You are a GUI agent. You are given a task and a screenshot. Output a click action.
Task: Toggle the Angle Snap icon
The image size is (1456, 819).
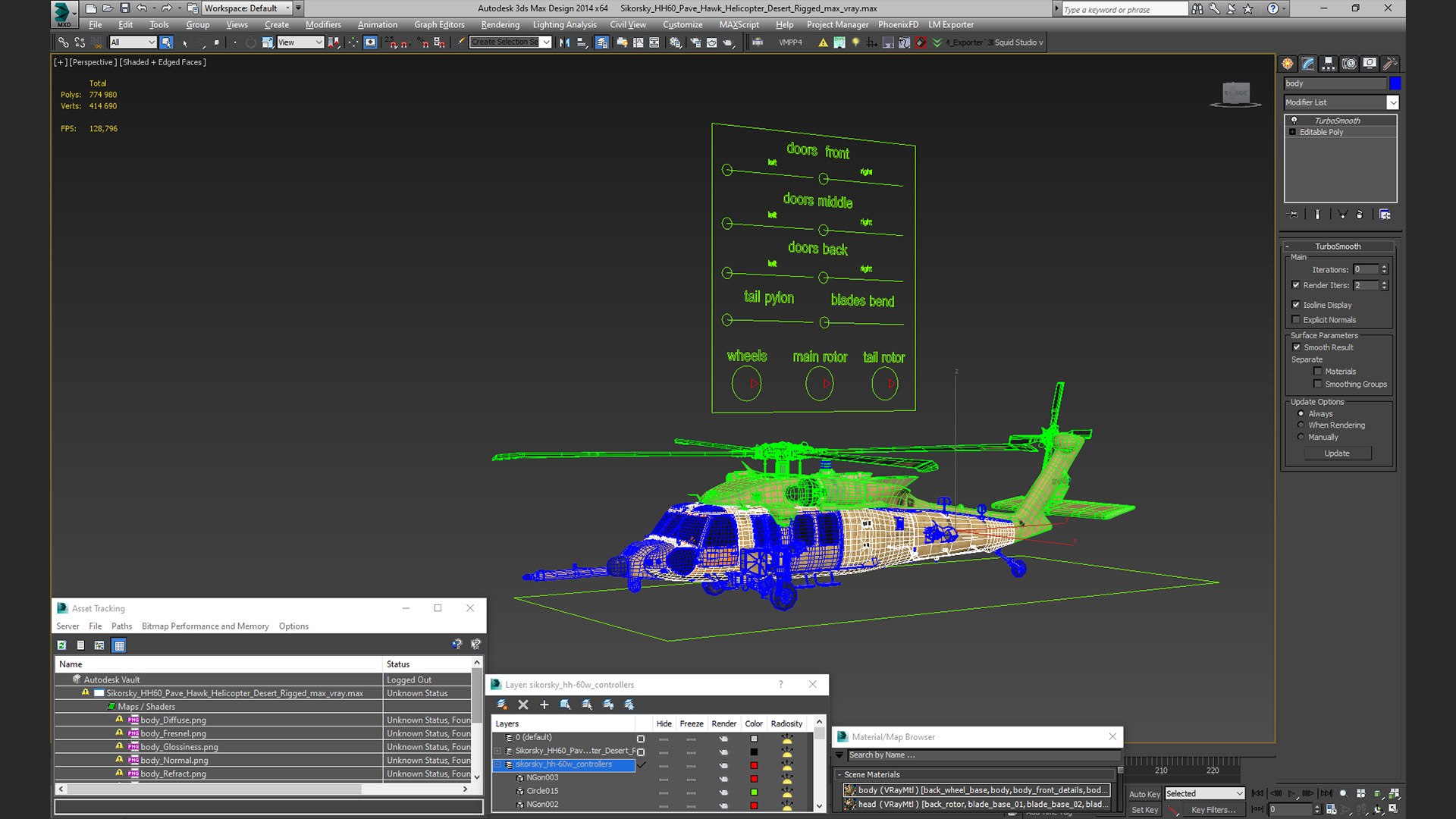click(404, 42)
